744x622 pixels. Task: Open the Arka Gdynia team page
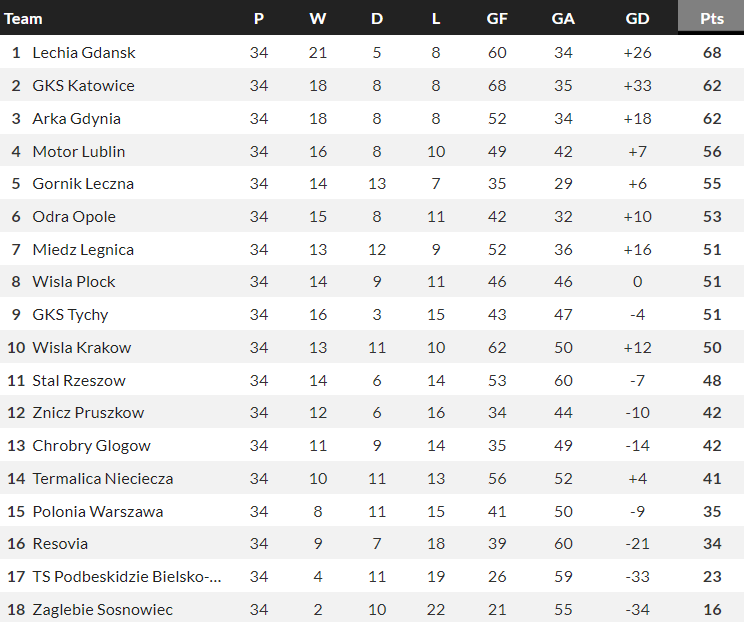click(x=76, y=118)
